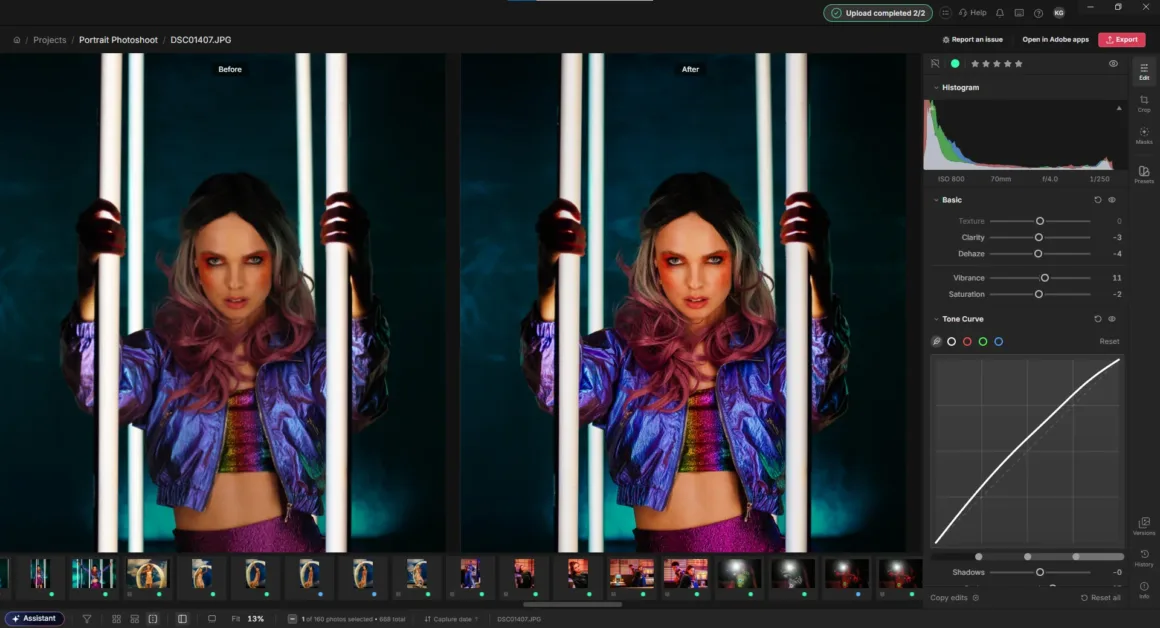Go to home via the house icon

point(16,40)
